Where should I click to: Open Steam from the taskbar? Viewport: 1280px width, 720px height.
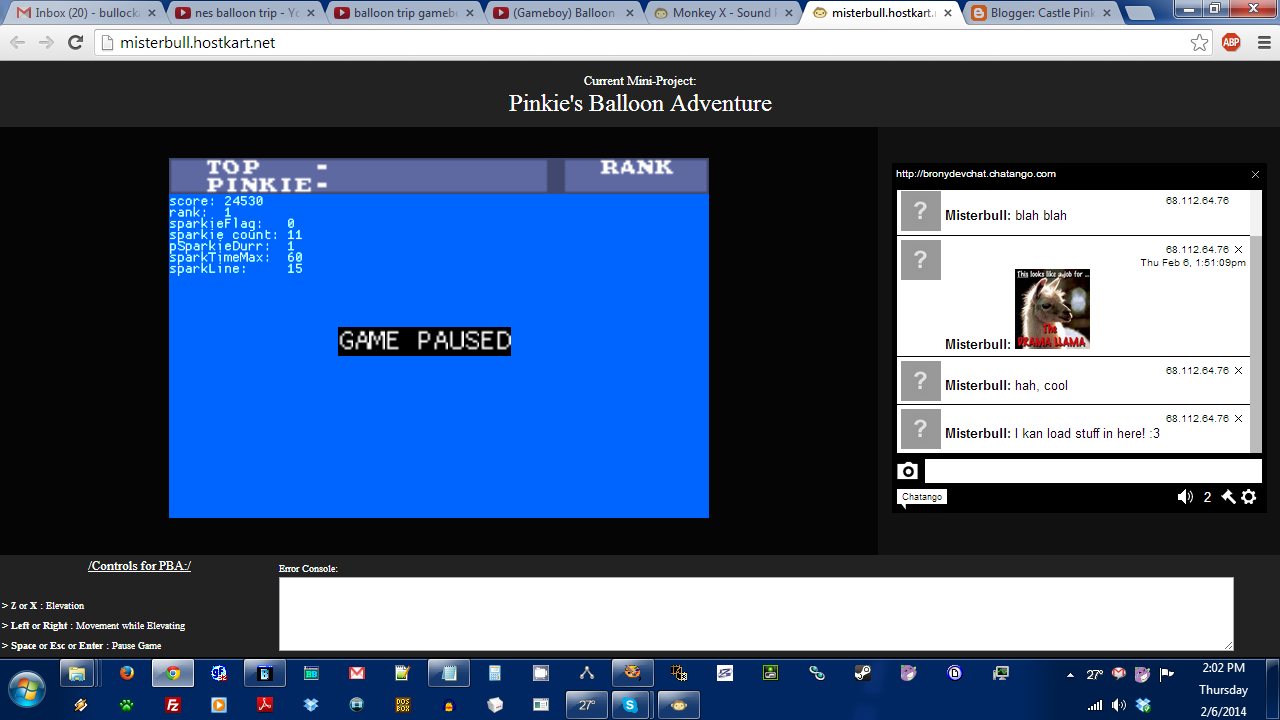click(x=863, y=673)
